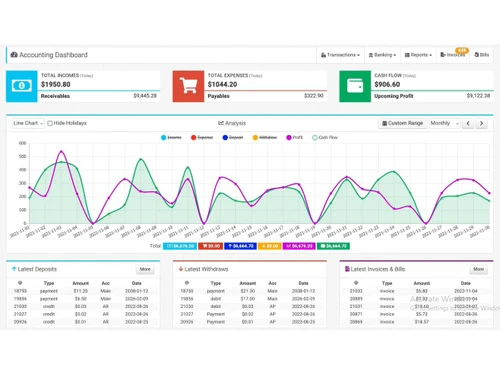Click the Payables amount $322.90
The image size is (500, 375).
(x=314, y=96)
